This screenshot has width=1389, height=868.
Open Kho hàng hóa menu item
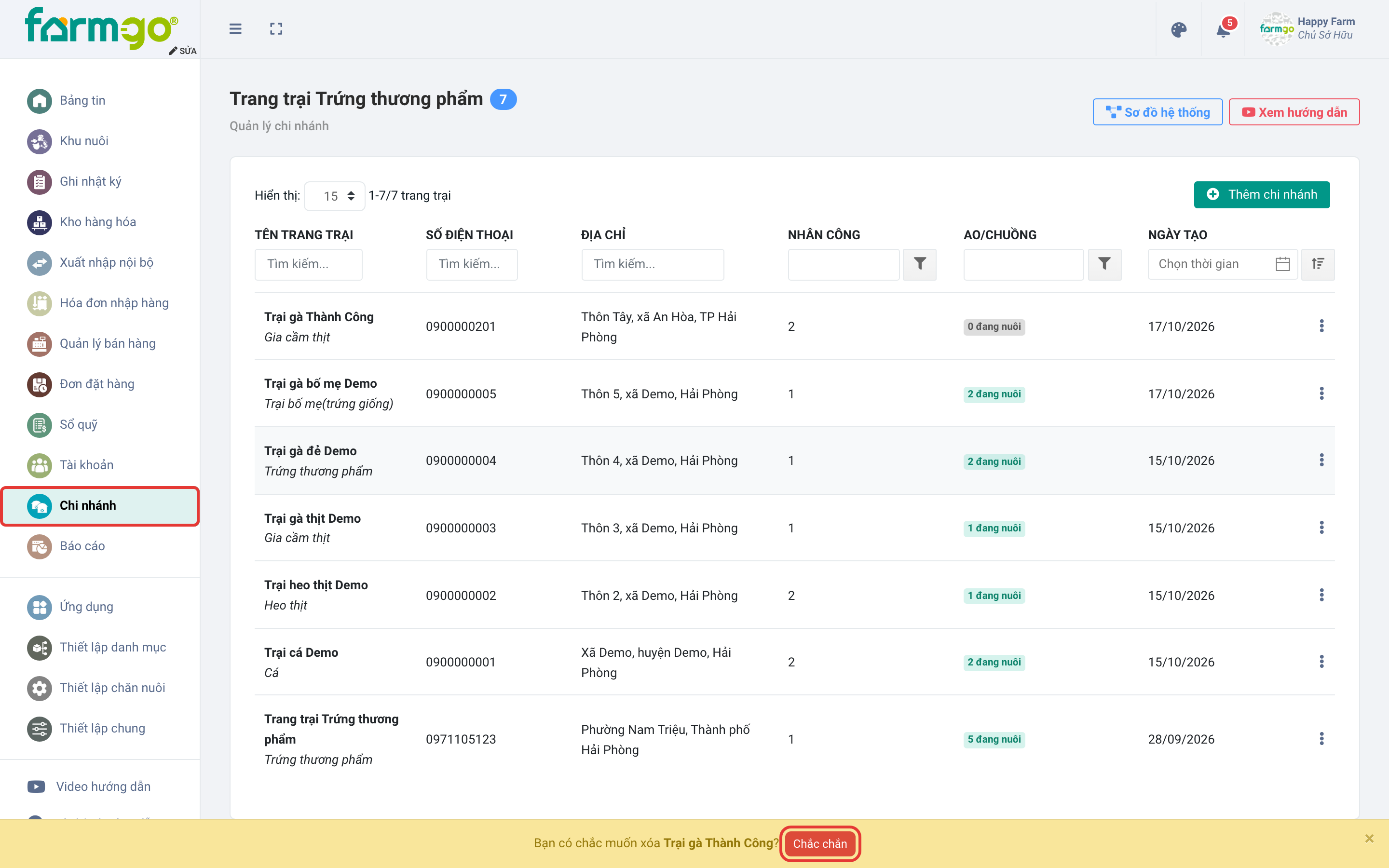point(97,222)
